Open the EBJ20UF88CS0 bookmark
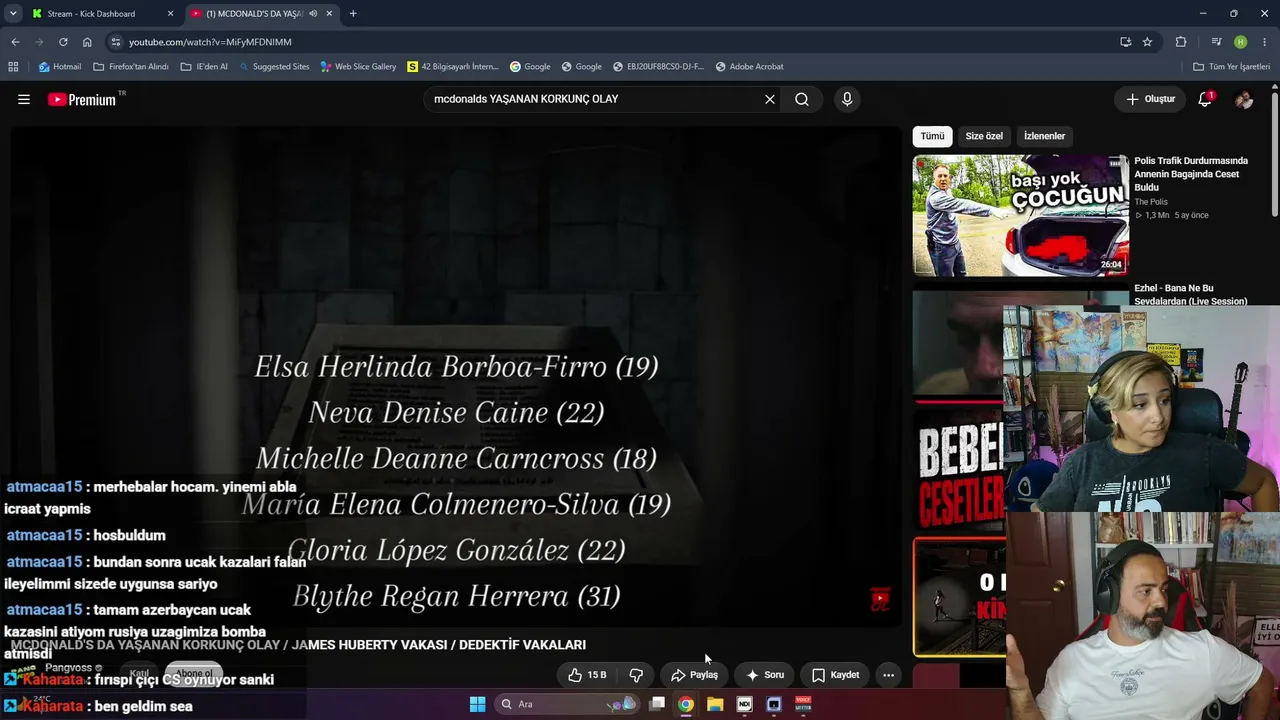 point(658,67)
